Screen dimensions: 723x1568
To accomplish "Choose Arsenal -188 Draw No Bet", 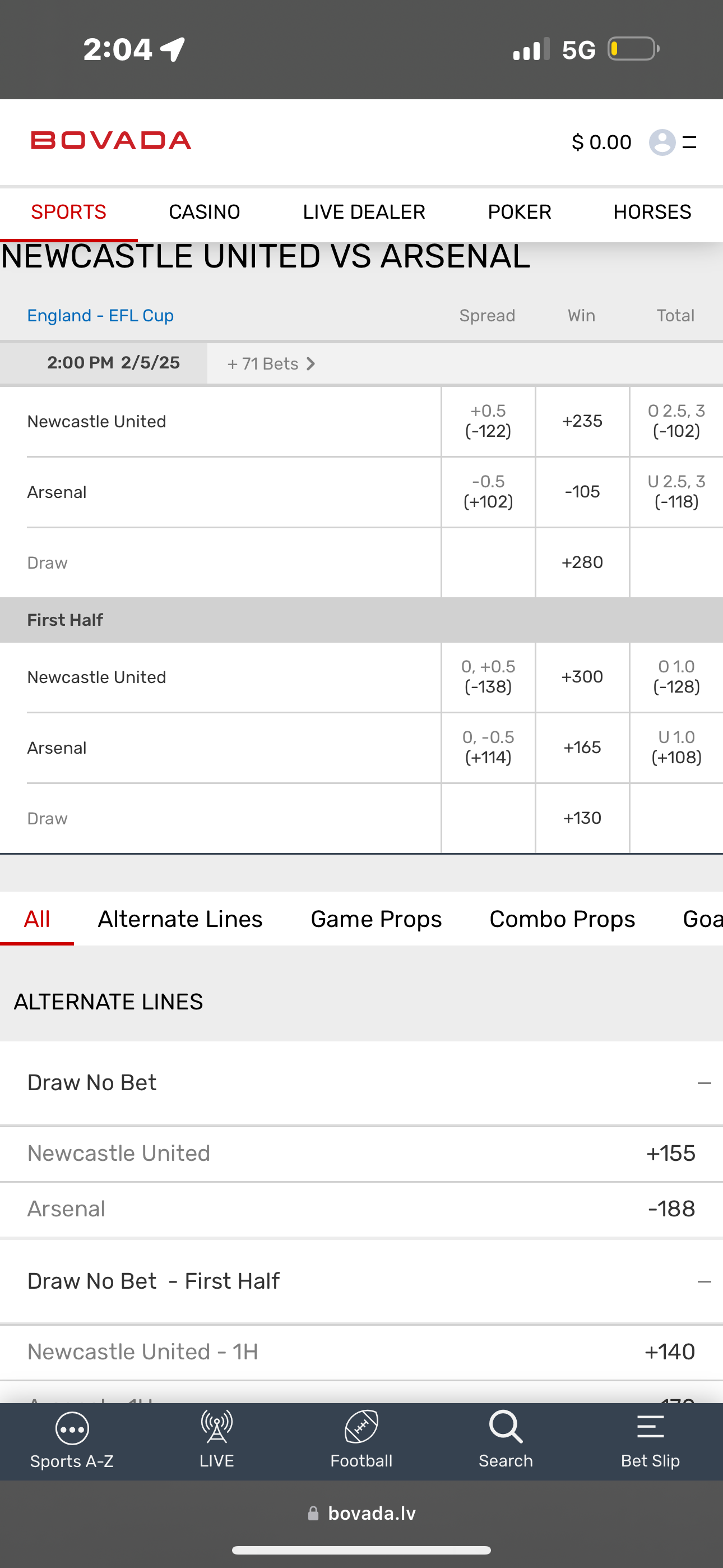I will 671,1209.
